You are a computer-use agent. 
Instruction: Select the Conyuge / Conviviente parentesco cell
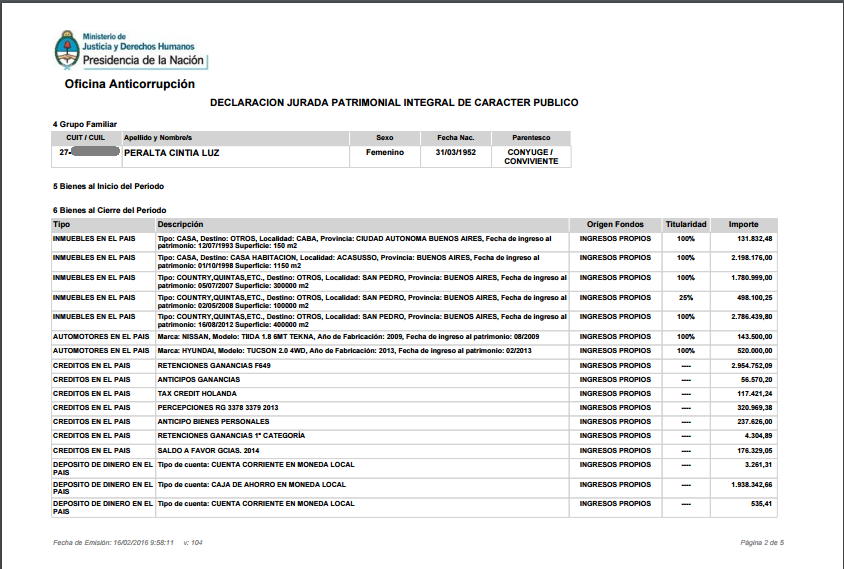(531, 157)
